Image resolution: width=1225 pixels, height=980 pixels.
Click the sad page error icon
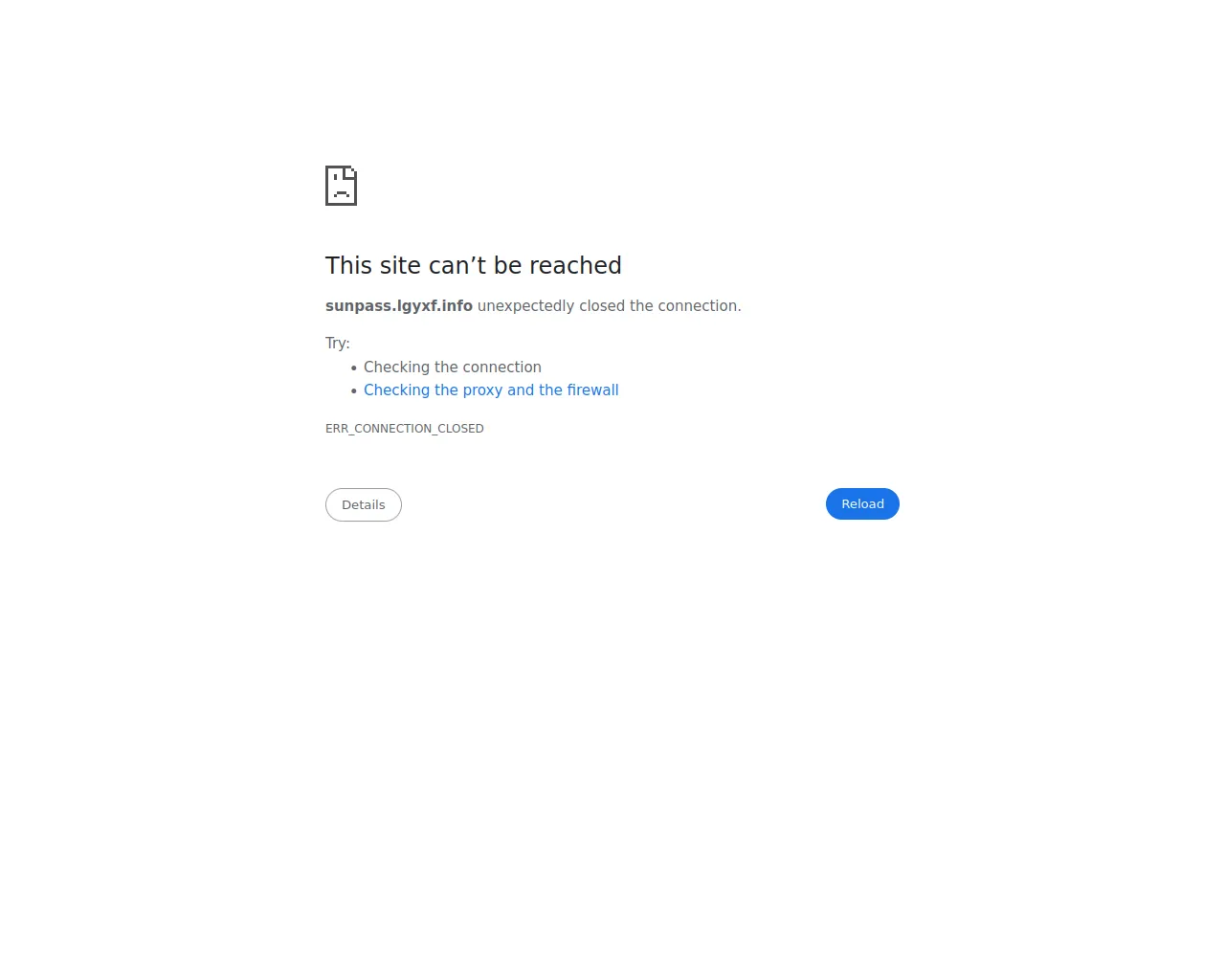point(341,186)
